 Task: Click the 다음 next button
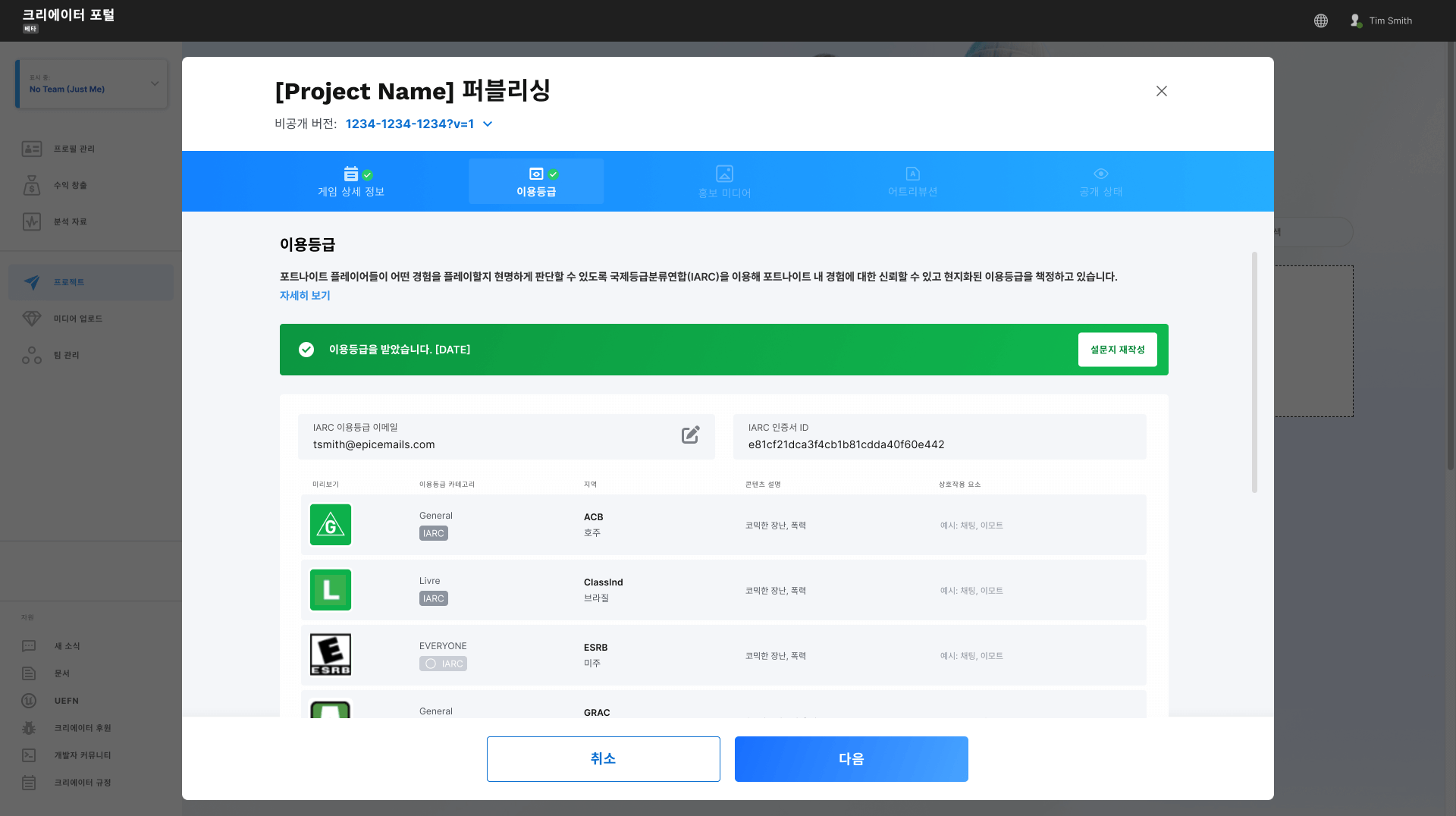(x=852, y=759)
